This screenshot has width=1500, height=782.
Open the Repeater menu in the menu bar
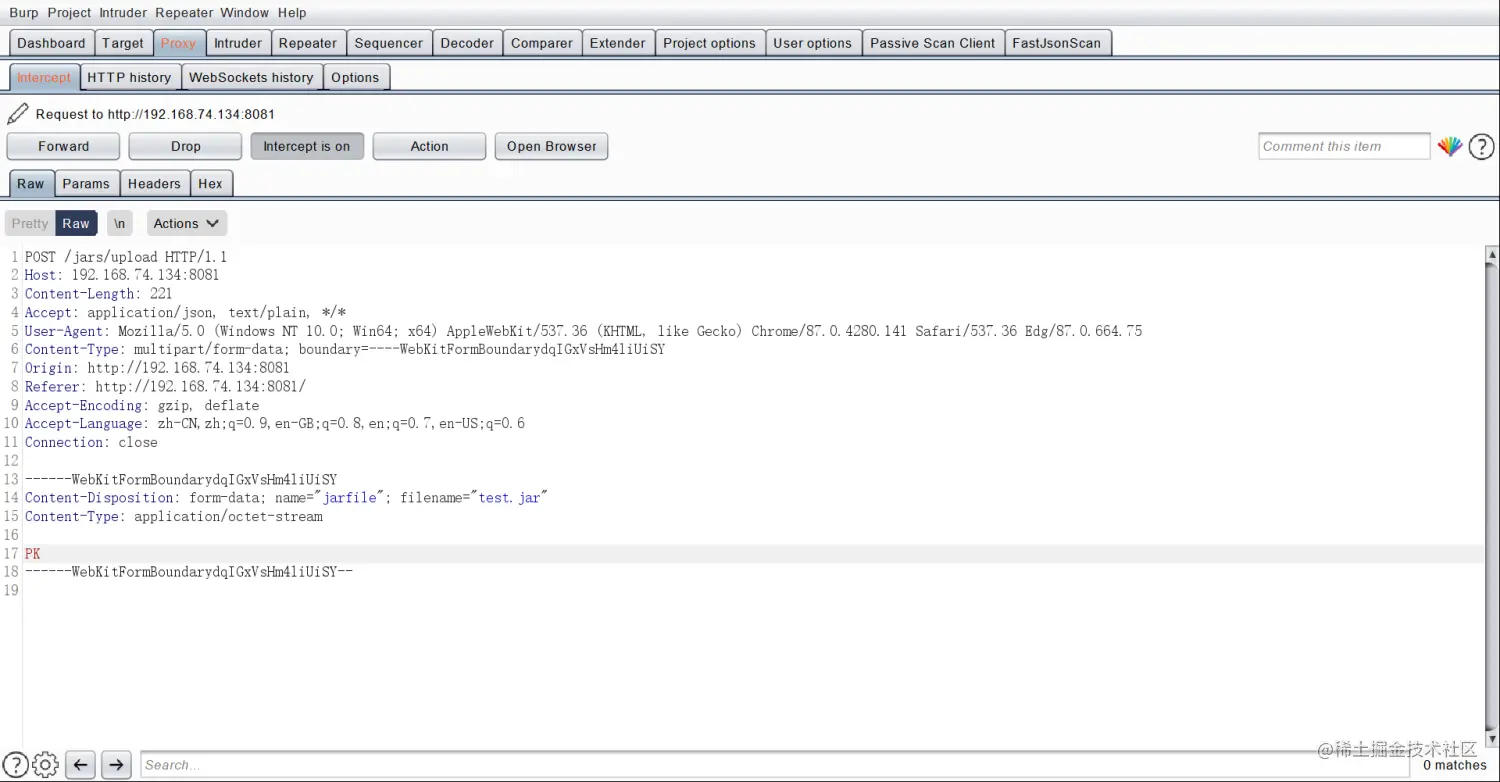point(184,13)
